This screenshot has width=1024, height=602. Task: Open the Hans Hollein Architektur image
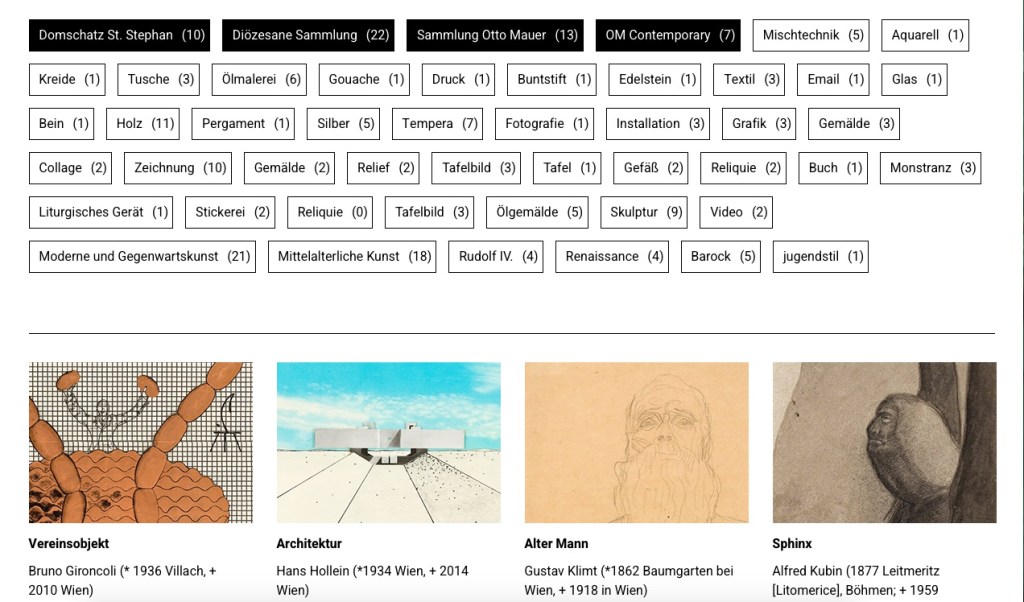(388, 443)
